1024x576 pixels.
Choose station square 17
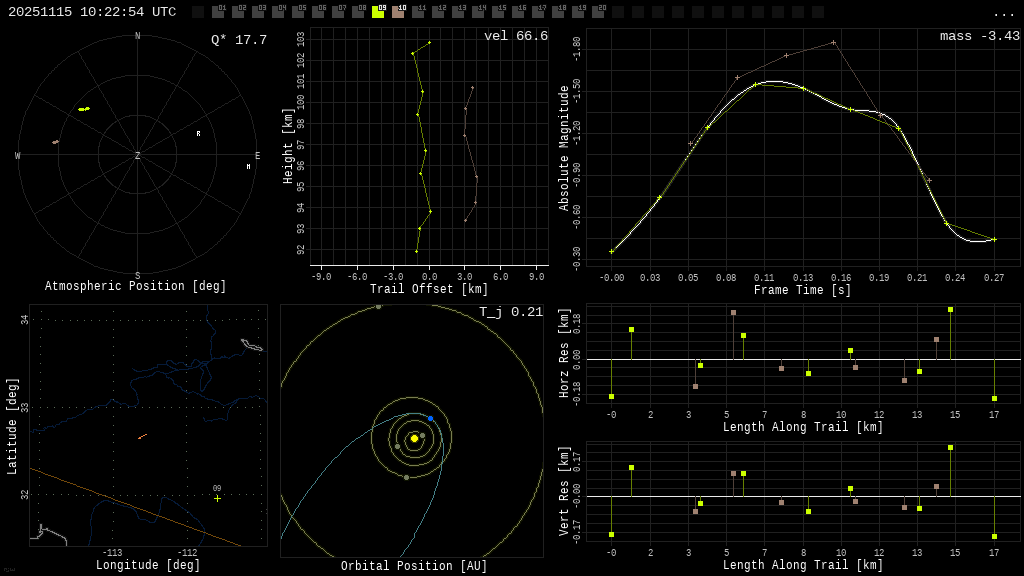click(x=537, y=12)
